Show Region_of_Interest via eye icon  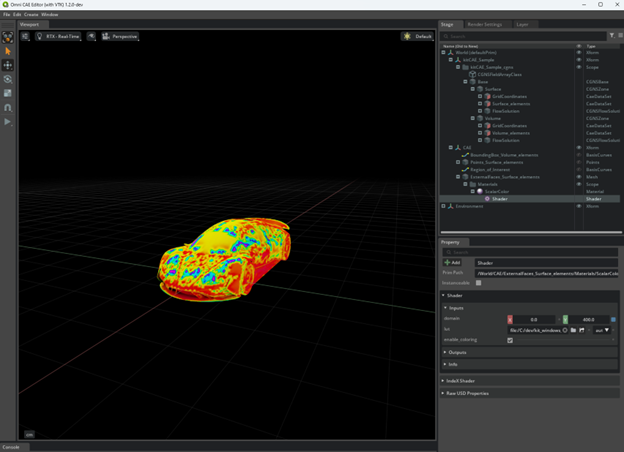click(x=579, y=170)
